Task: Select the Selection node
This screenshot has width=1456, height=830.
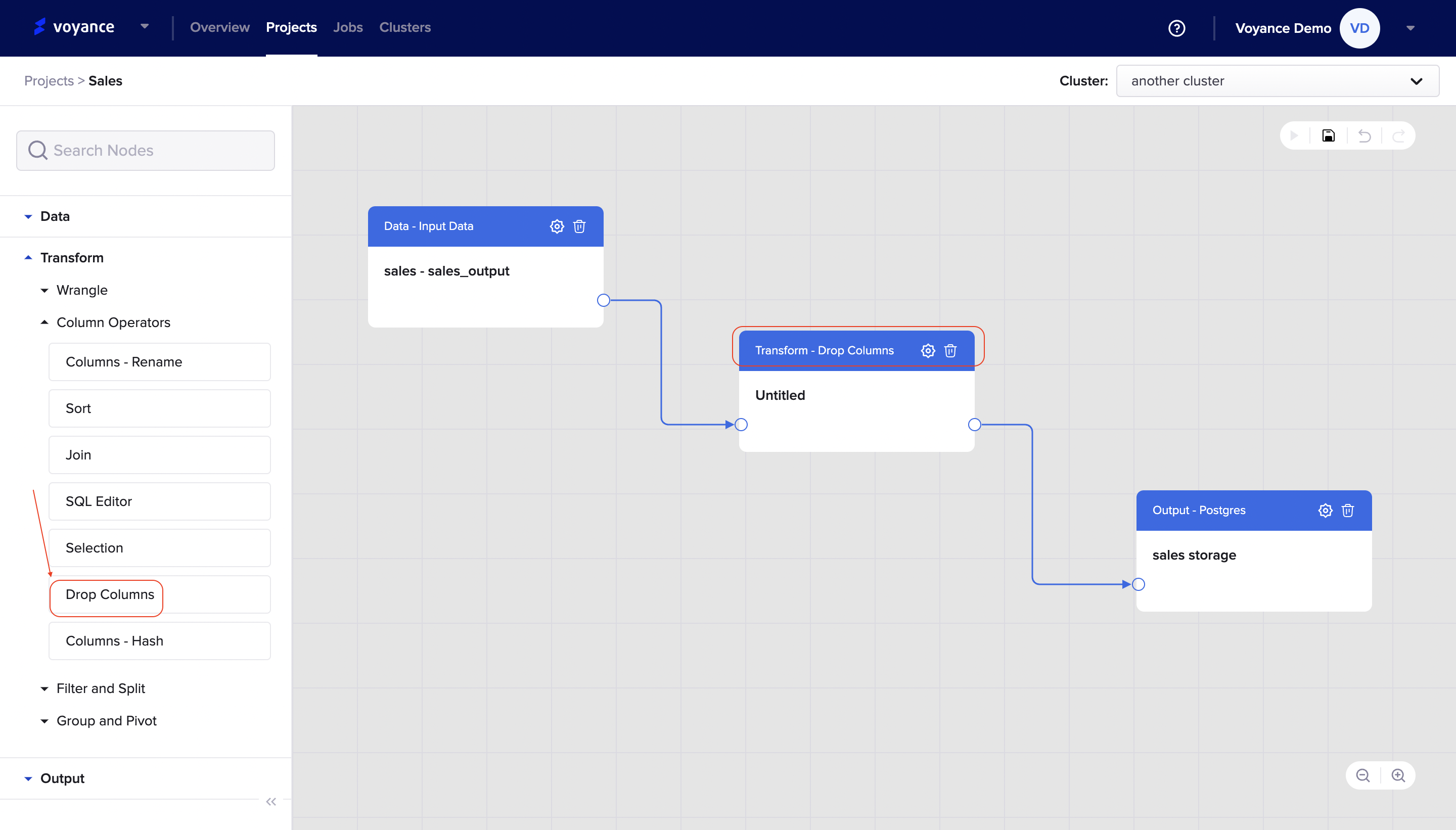Action: 160,548
